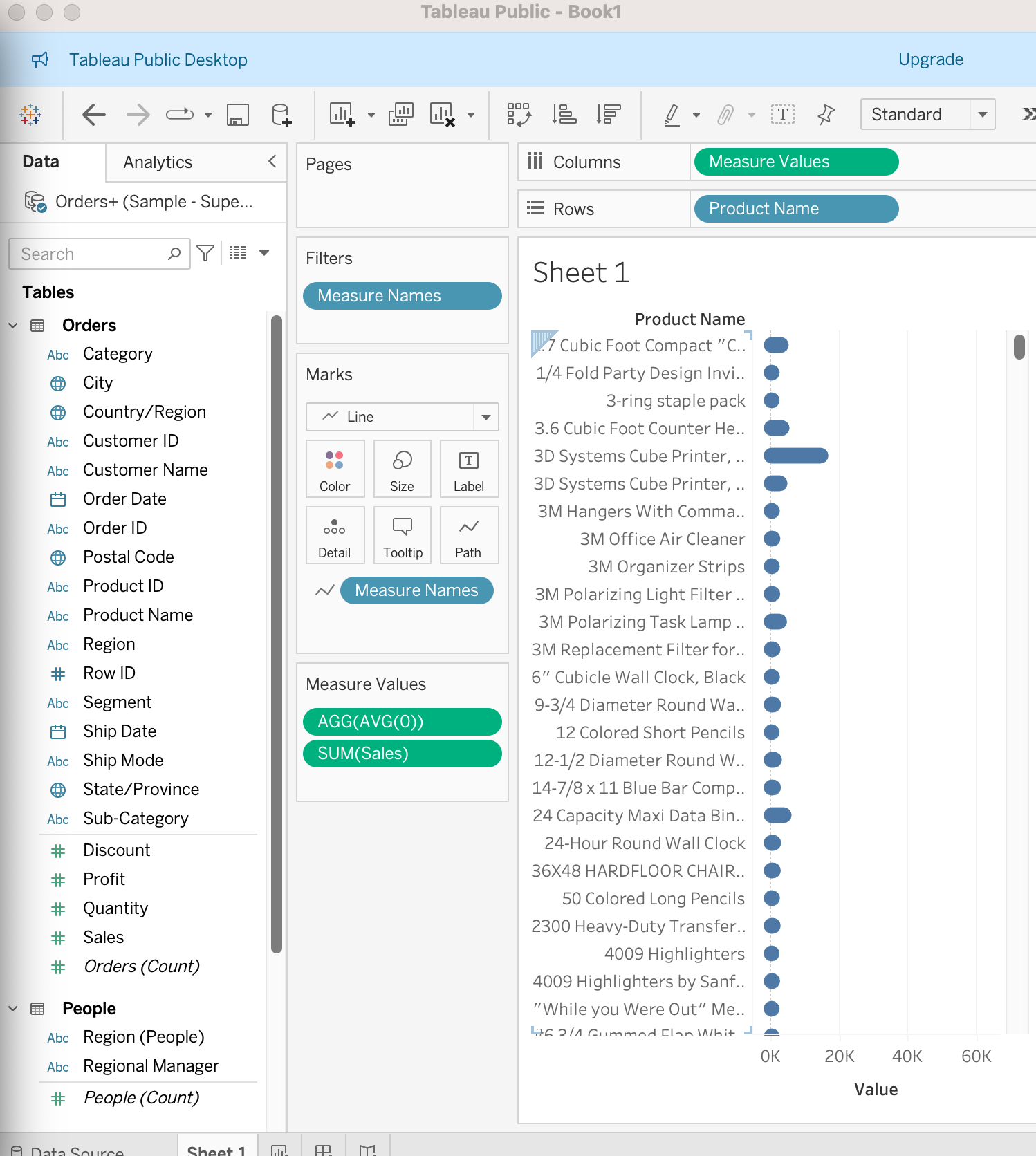The image size is (1036, 1156).
Task: Open the New Worksheet dropdown arrow
Action: coord(371,115)
